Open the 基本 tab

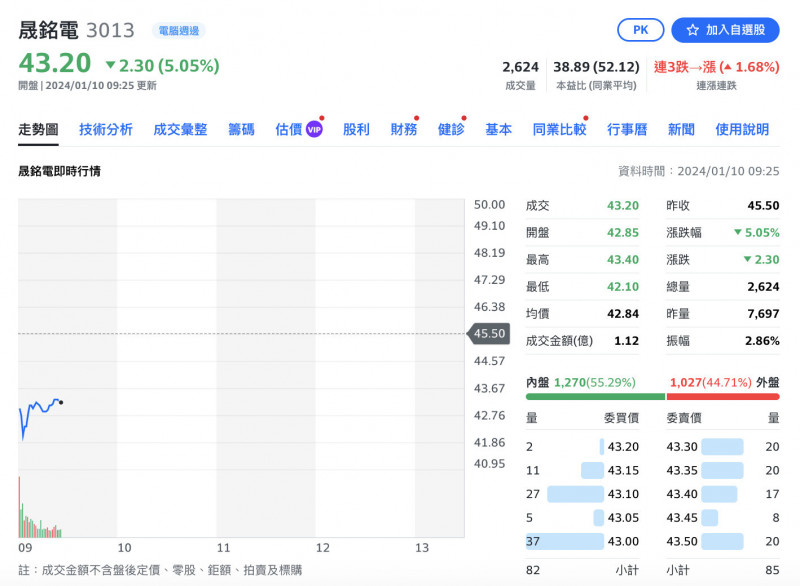[498, 130]
